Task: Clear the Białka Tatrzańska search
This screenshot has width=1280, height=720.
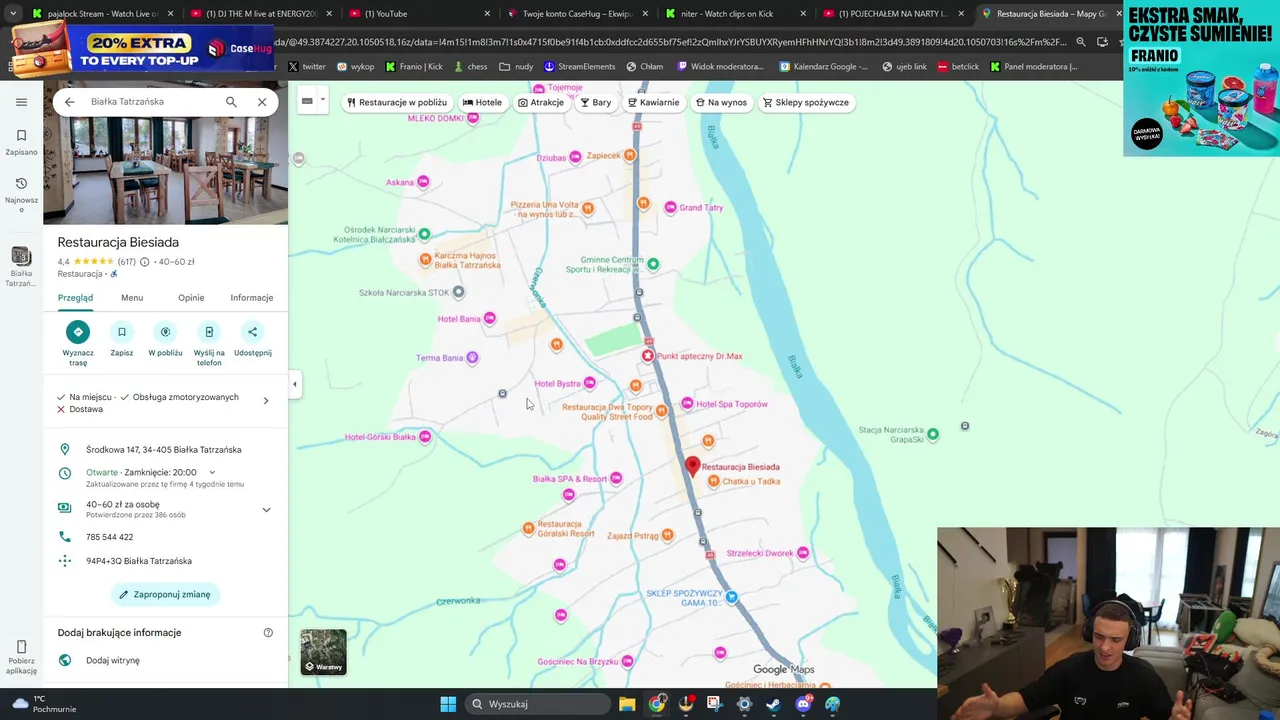Action: tap(262, 102)
